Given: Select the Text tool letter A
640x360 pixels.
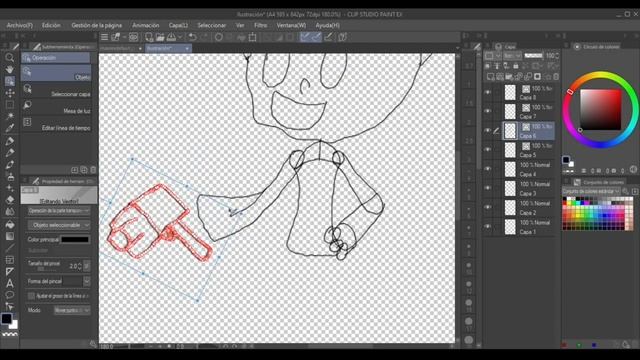Looking at the screenshot, I should pyautogui.click(x=10, y=283).
